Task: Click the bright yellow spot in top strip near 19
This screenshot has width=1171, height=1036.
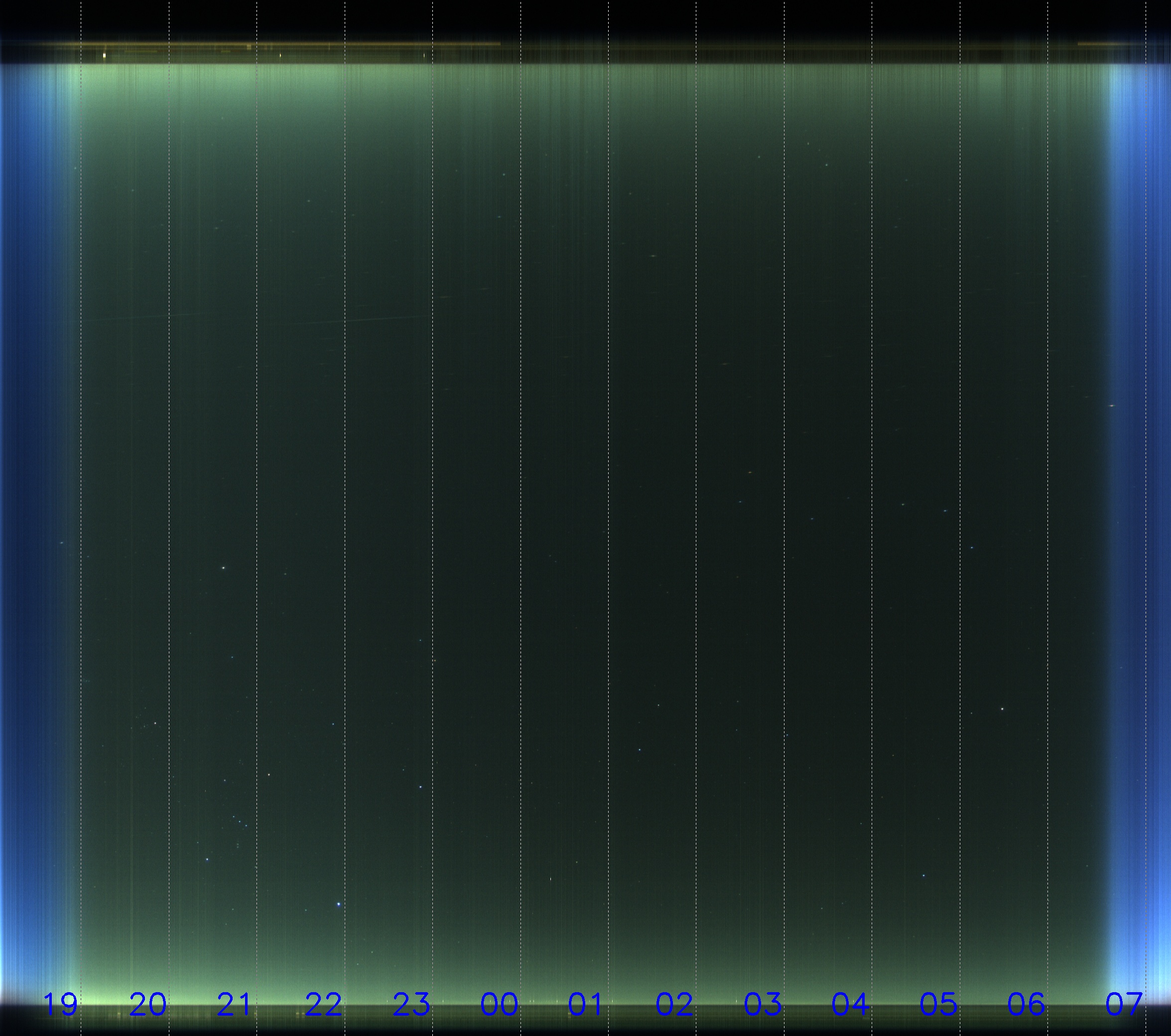Action: (x=104, y=56)
